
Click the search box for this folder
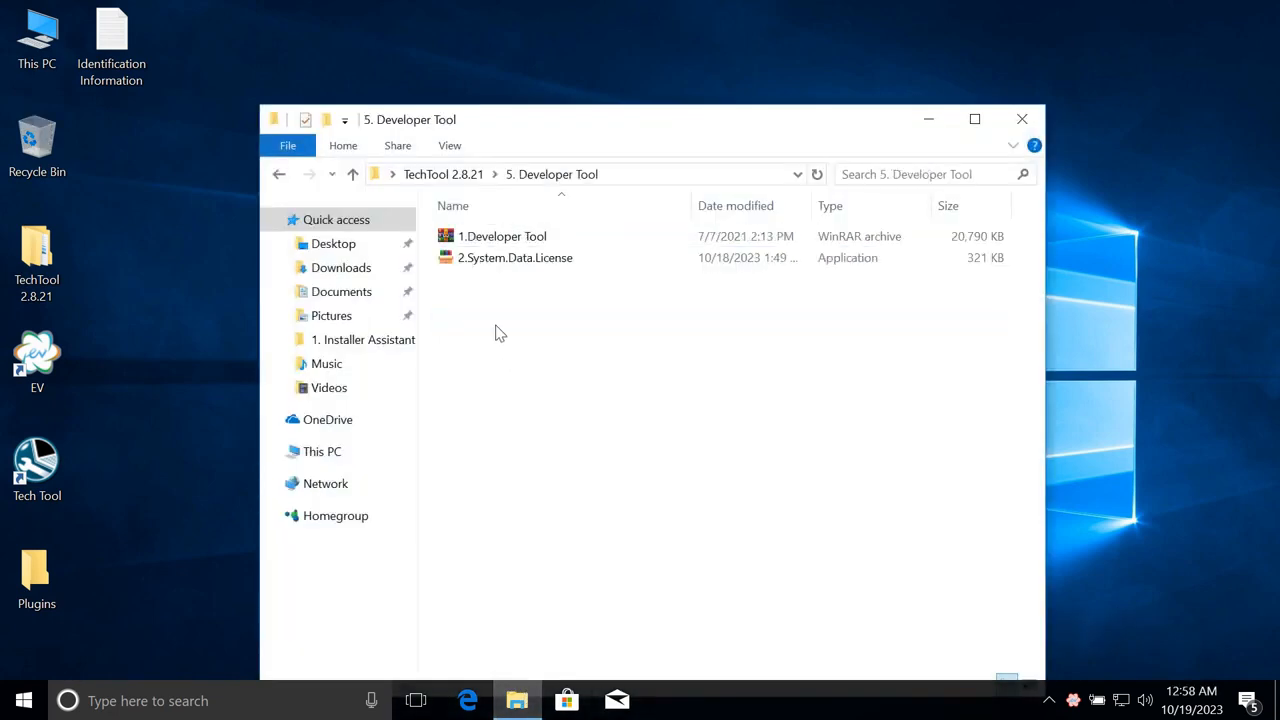(920, 174)
